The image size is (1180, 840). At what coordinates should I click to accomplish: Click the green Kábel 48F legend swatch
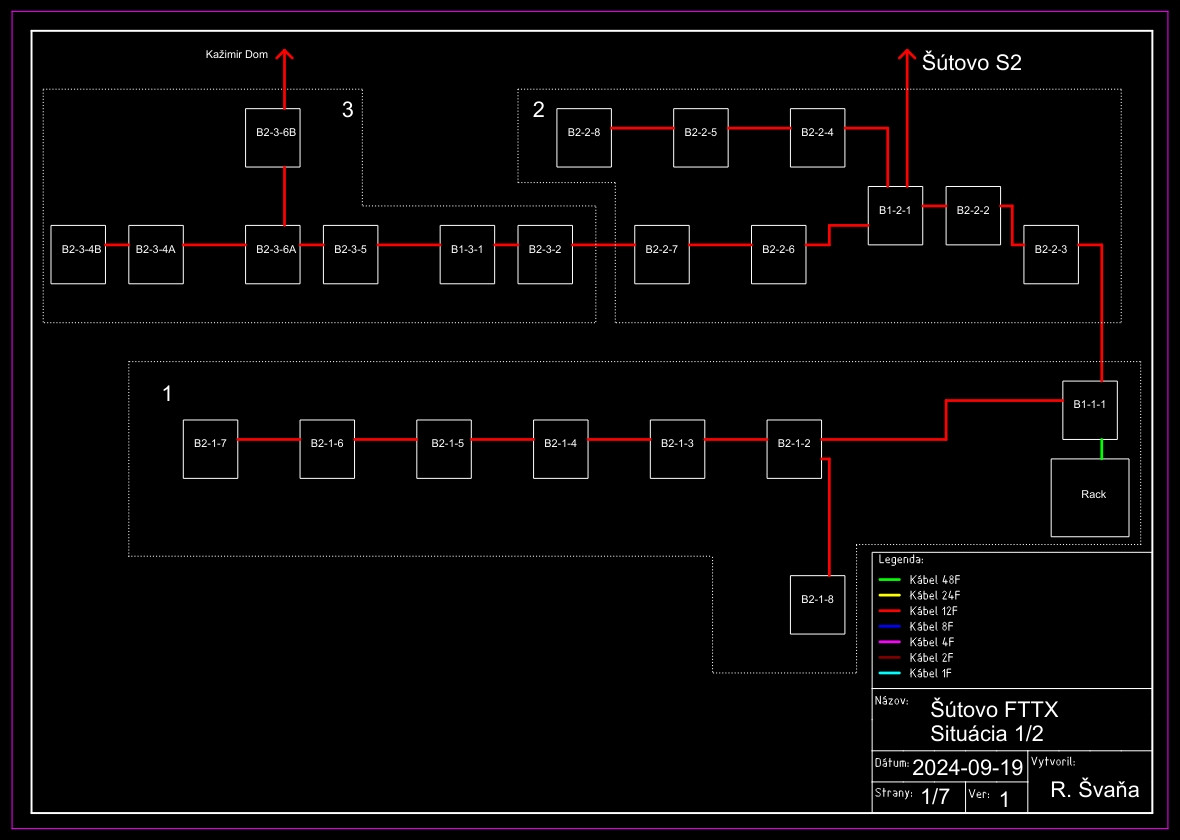pyautogui.click(x=890, y=580)
